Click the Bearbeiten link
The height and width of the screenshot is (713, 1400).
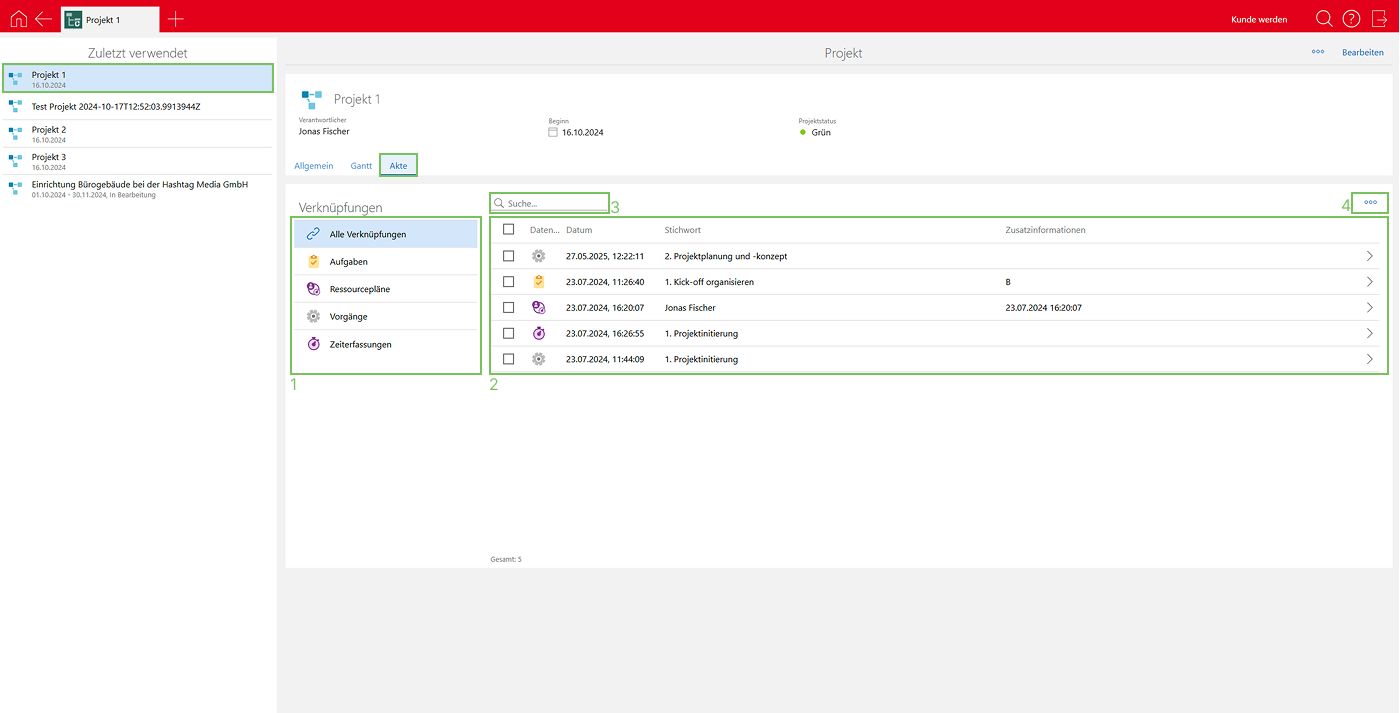(x=1362, y=52)
